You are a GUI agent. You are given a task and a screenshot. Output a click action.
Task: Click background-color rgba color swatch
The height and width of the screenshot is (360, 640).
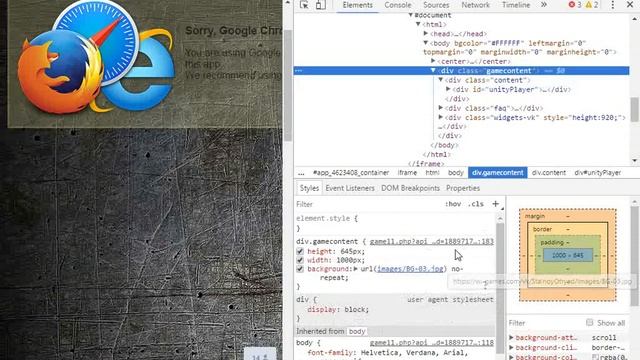[x=596, y=357]
